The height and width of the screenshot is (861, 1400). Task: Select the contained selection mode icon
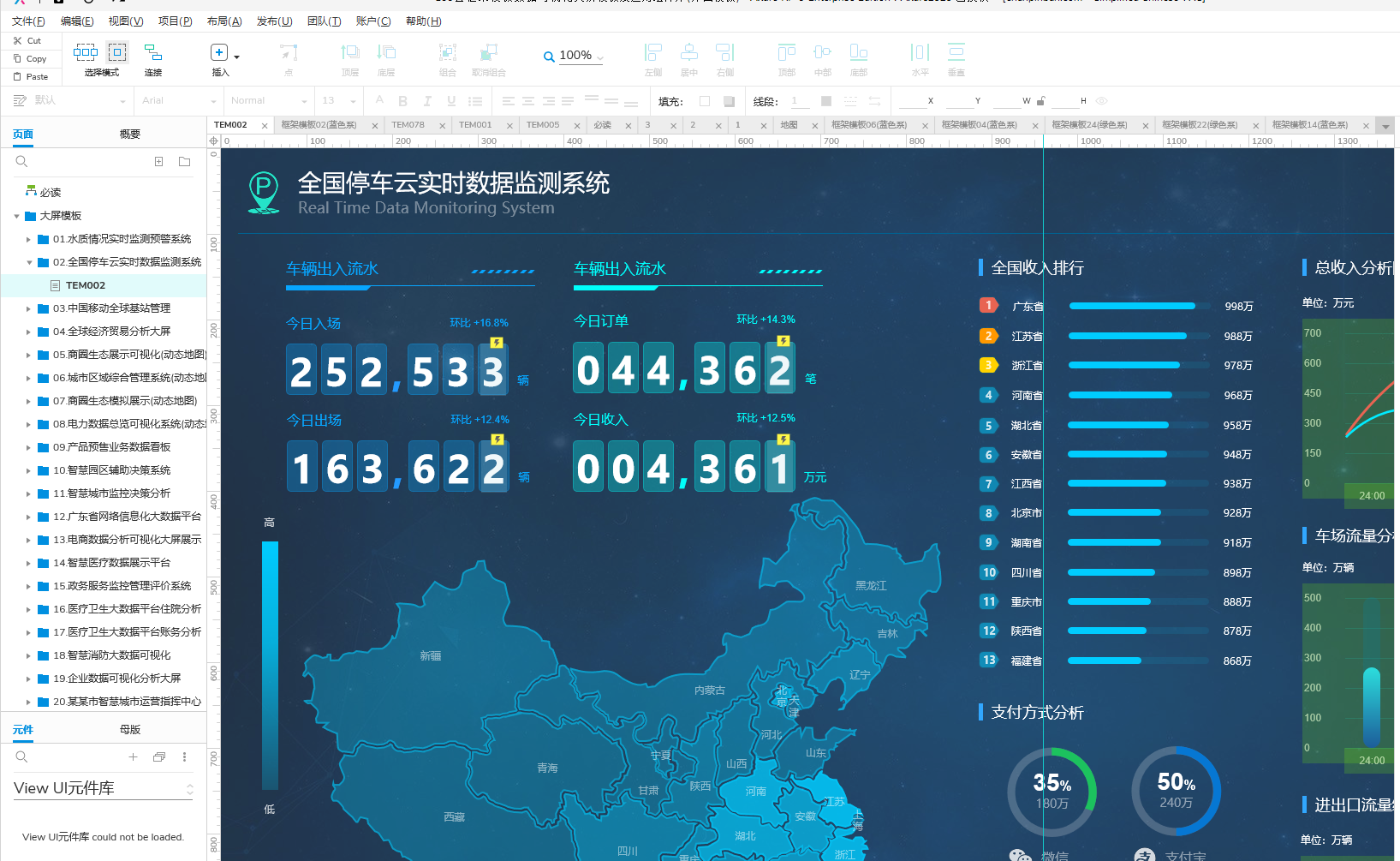pos(117,53)
